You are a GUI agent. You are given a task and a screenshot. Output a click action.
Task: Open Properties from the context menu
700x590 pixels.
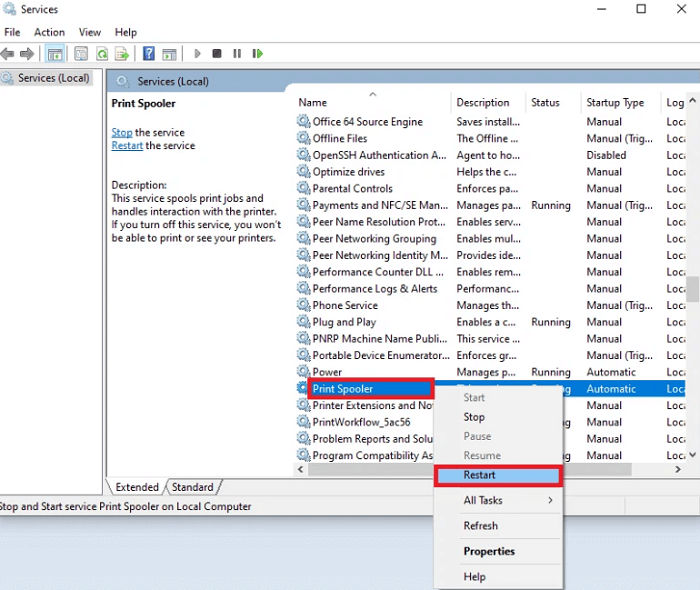498,551
